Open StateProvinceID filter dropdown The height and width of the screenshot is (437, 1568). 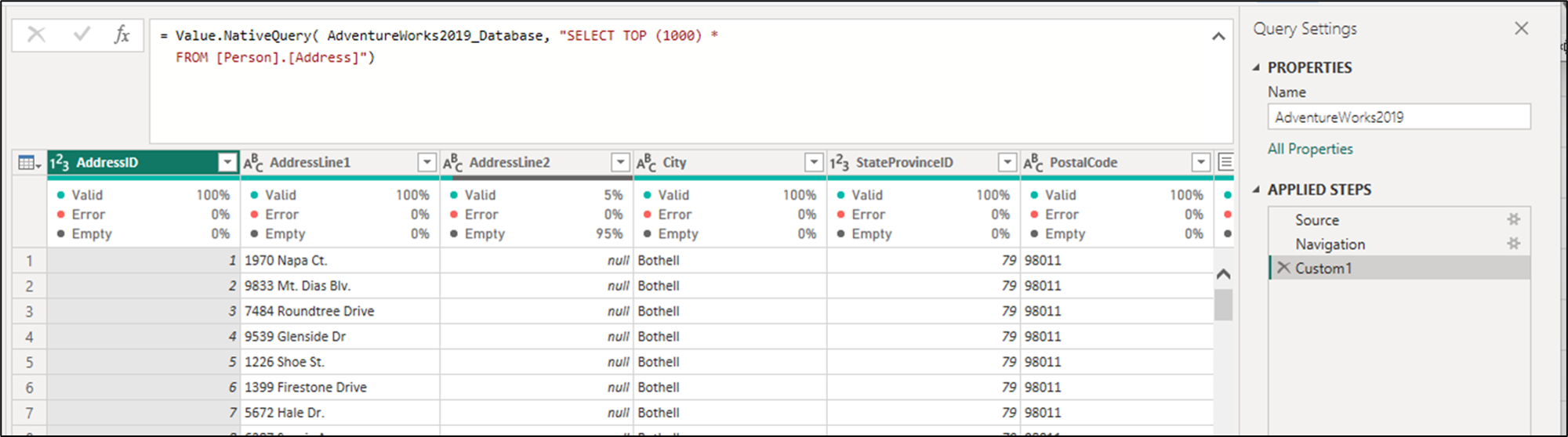(x=1007, y=162)
